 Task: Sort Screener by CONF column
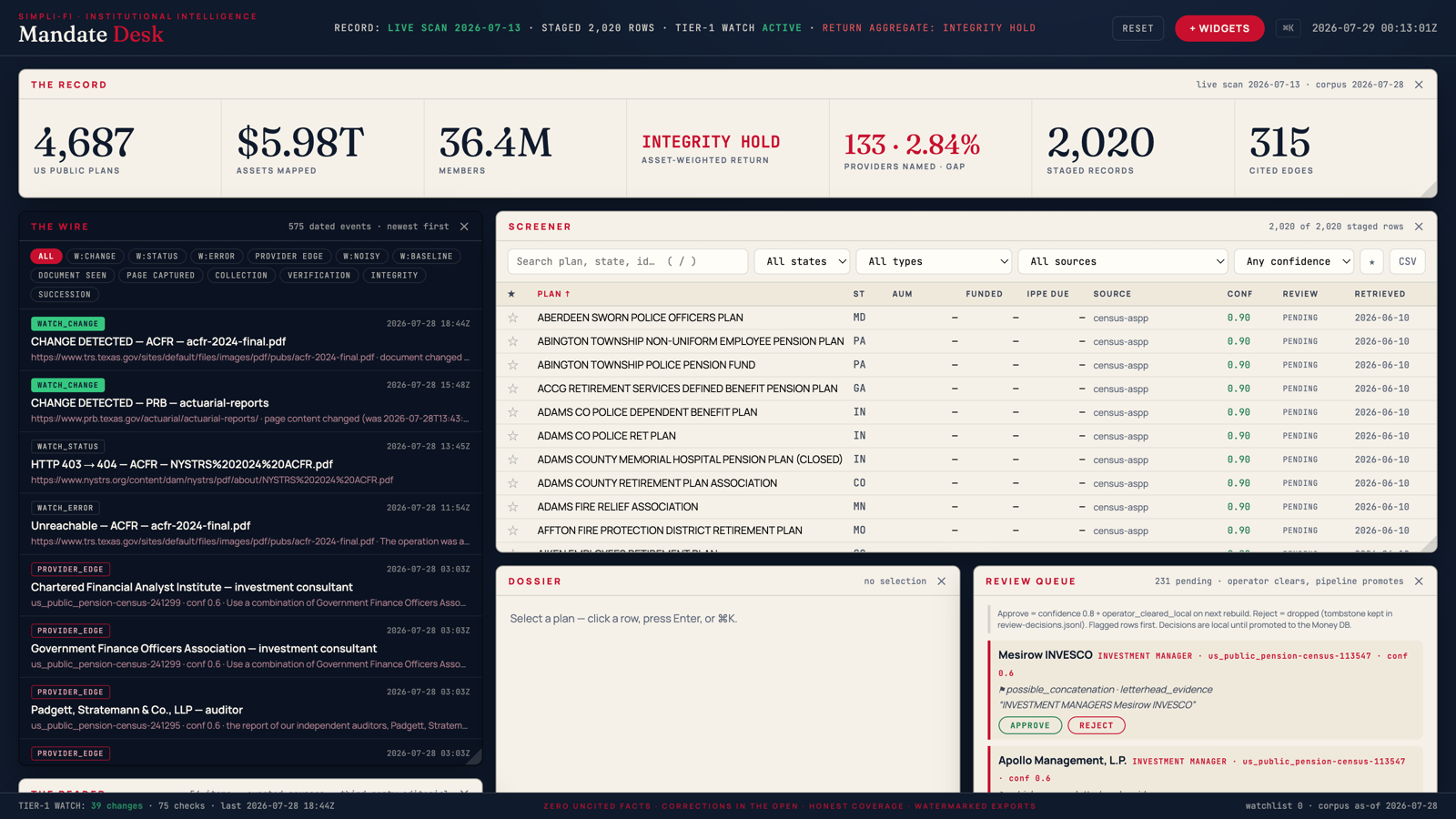click(1239, 294)
